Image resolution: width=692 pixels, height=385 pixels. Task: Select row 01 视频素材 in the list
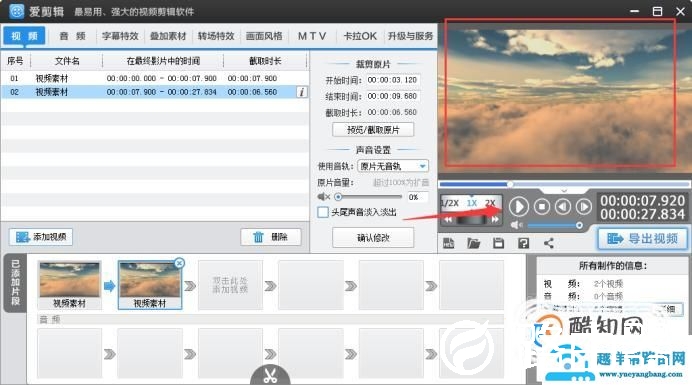[154, 78]
